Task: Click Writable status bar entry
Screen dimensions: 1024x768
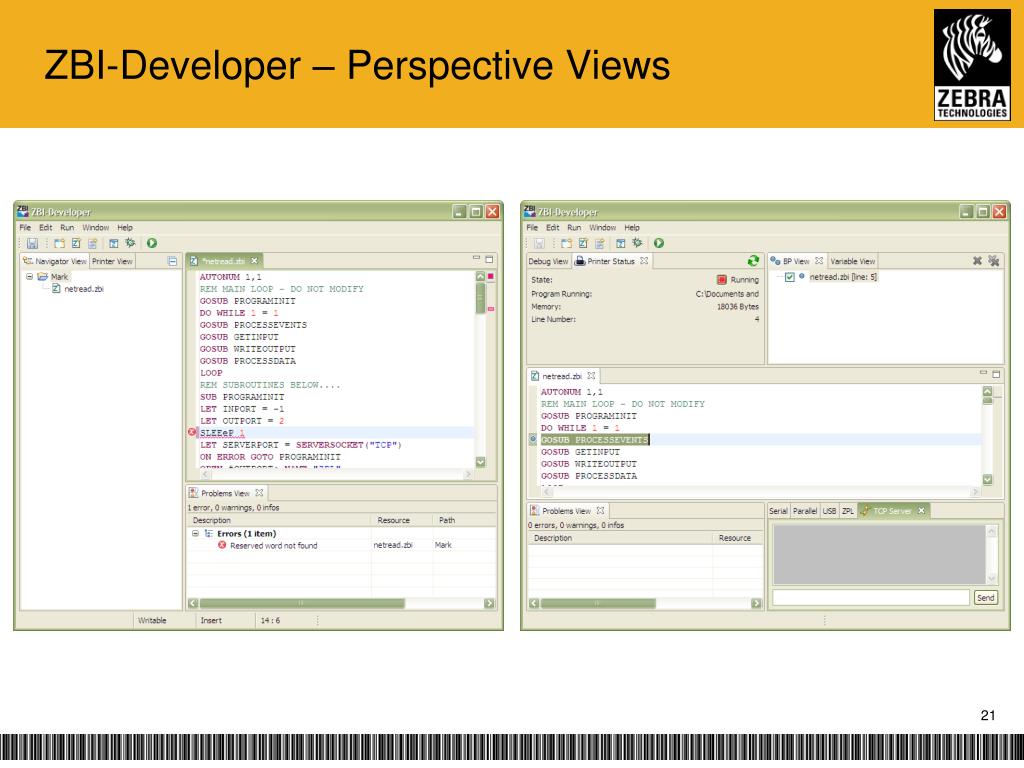Action: click(x=152, y=620)
